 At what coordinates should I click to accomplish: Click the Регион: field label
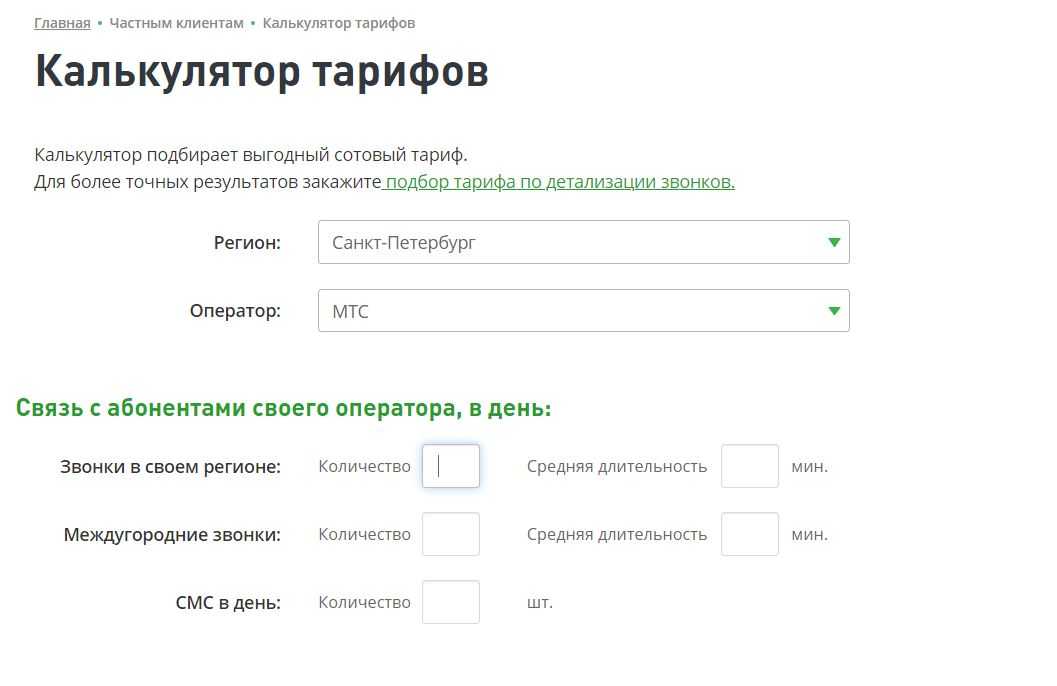247,243
